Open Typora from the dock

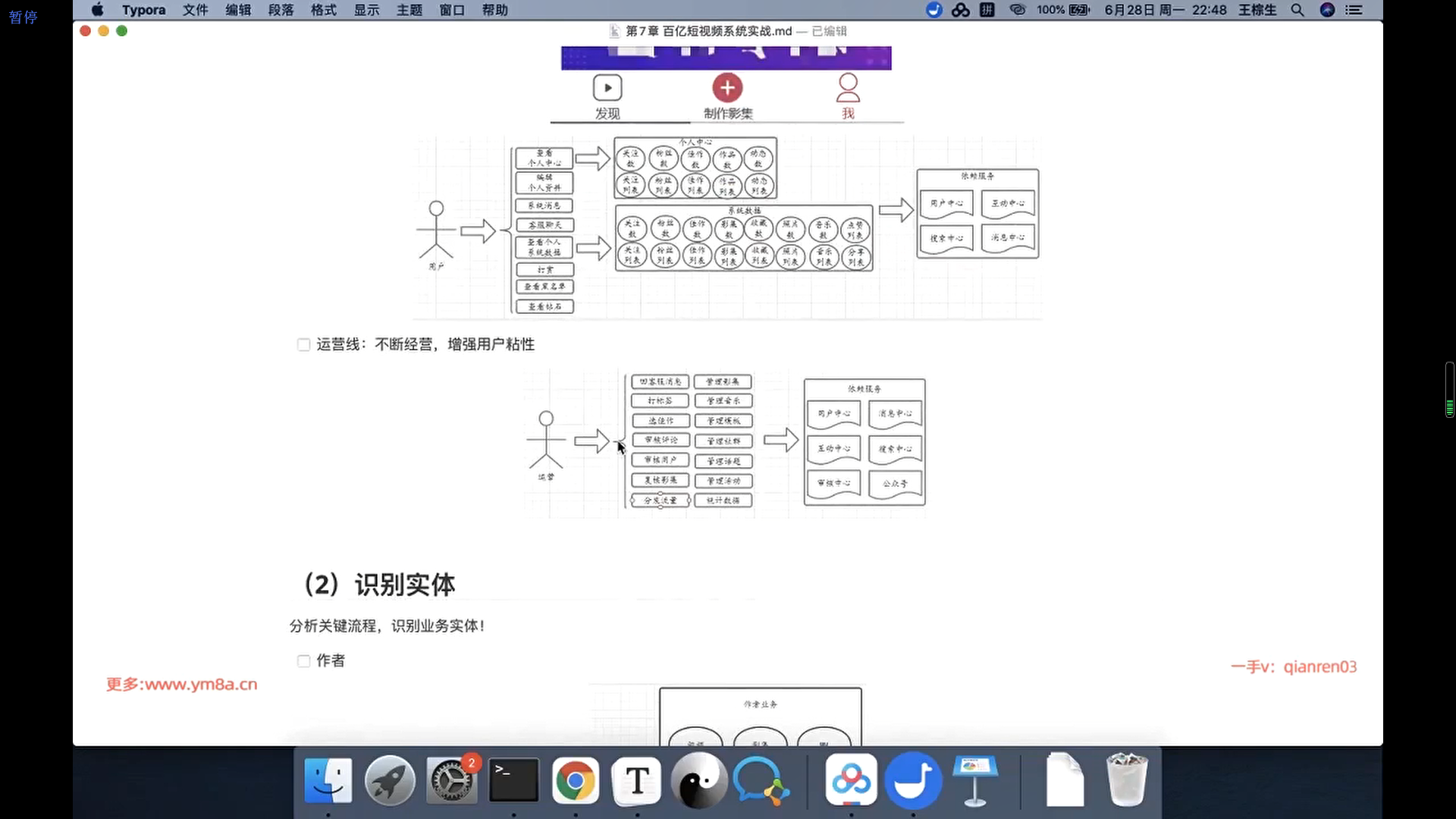637,780
